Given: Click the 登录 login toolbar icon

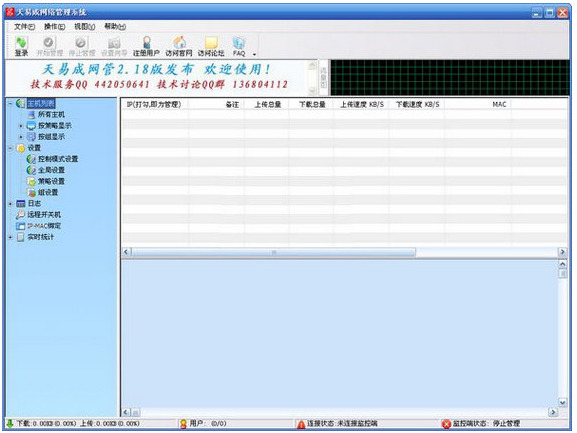Looking at the screenshot, I should (x=21, y=46).
